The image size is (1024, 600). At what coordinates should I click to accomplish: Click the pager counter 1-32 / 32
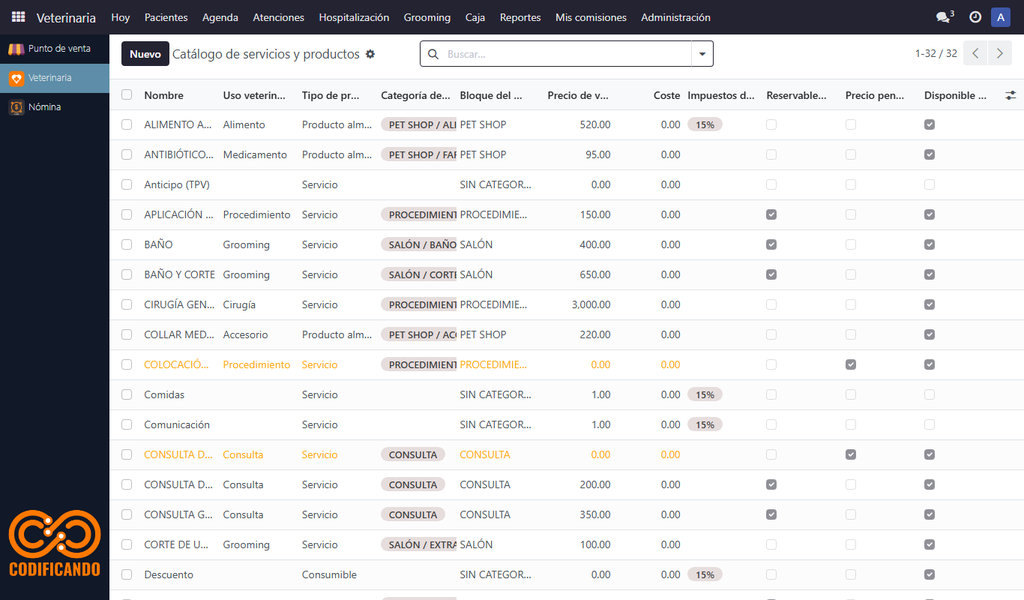point(936,54)
